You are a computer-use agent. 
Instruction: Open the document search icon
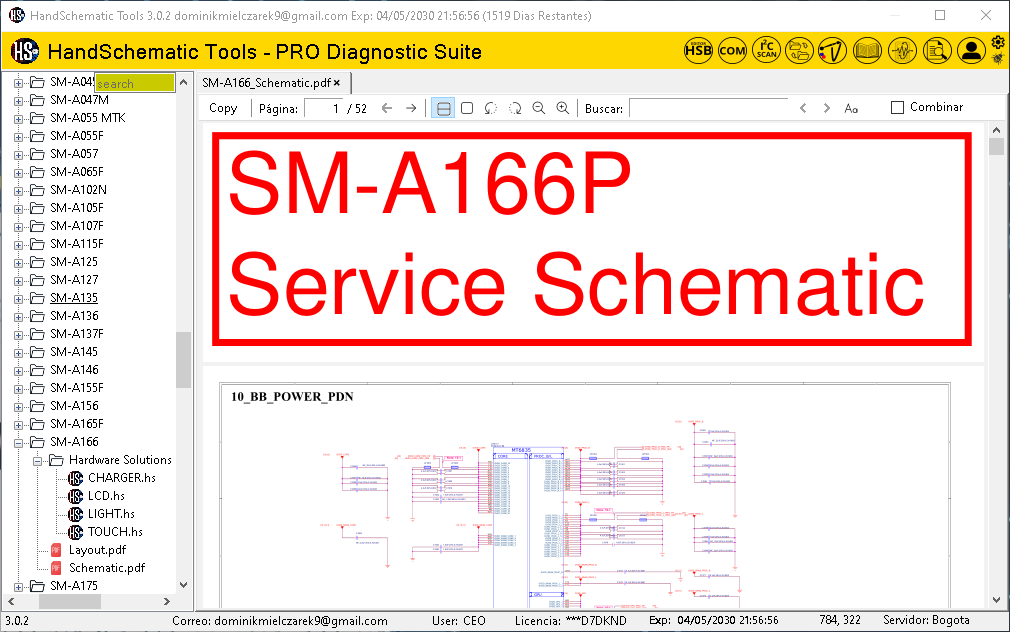tap(937, 50)
